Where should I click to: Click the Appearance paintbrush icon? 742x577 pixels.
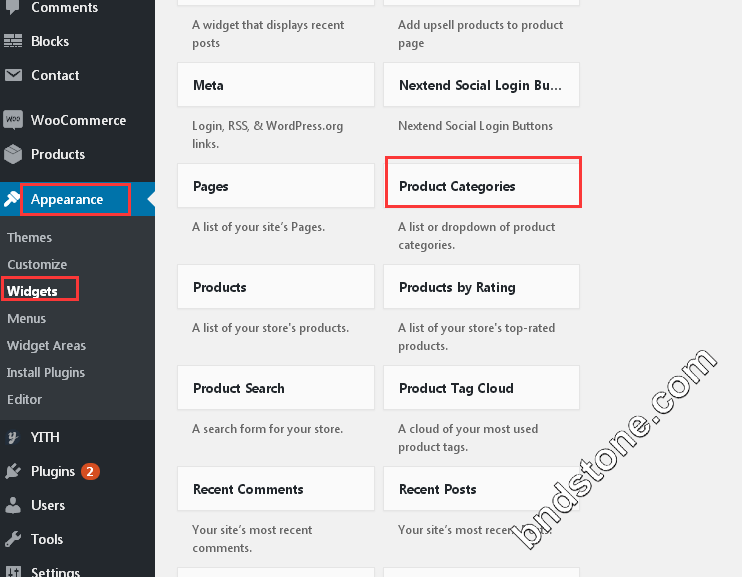pos(11,199)
